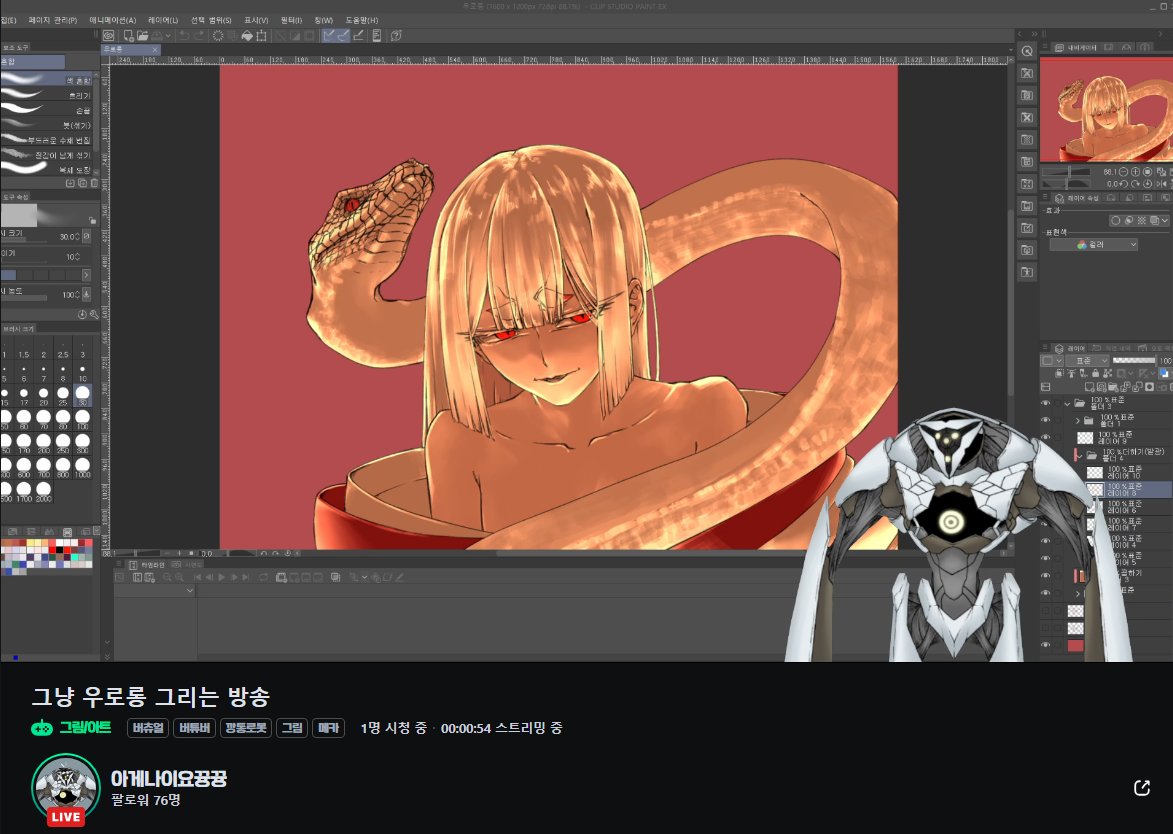The width and height of the screenshot is (1173, 834).
Task: Click the New Layer Folder icon in layer panel
Action: tap(1115, 387)
